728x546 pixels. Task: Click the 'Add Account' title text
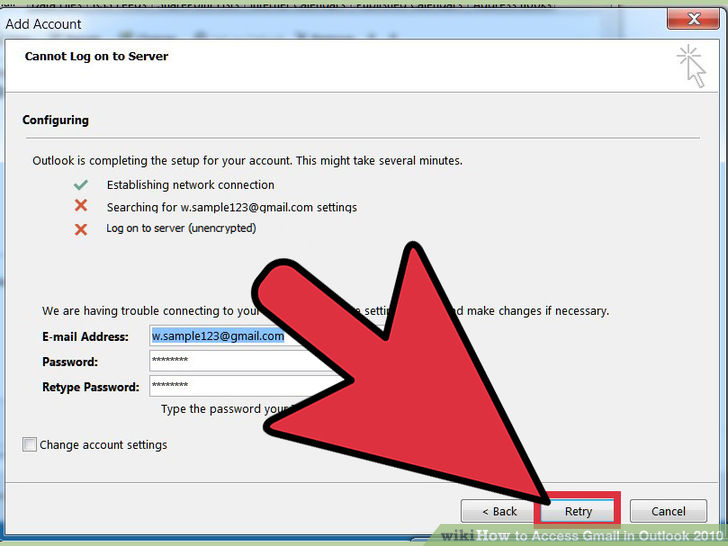point(43,24)
